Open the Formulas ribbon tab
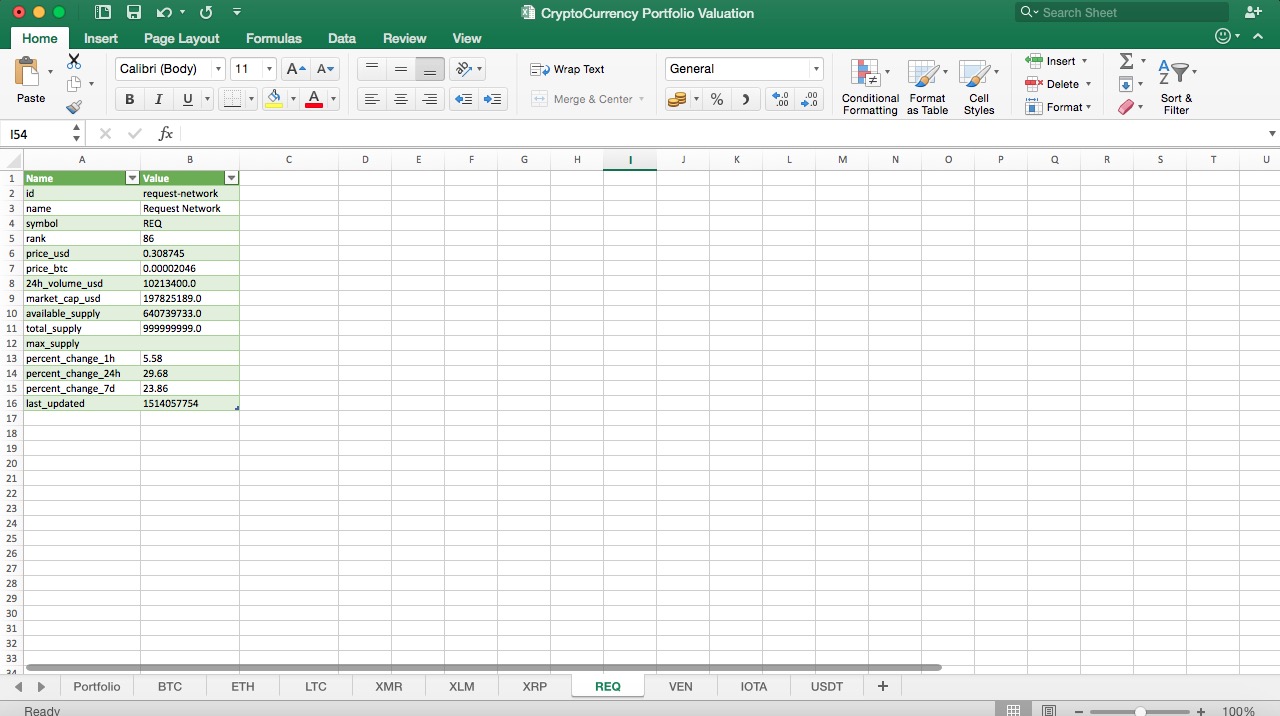 [273, 38]
